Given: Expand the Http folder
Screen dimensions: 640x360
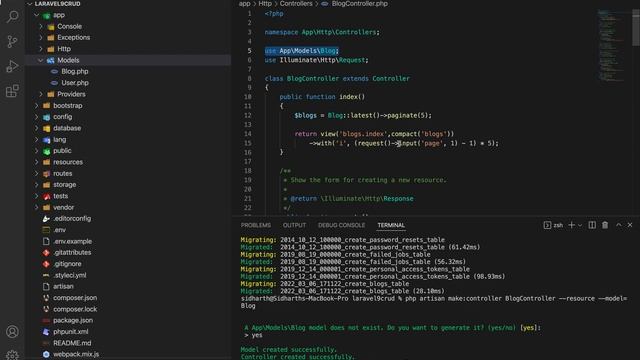Looking at the screenshot, I should click(x=64, y=49).
